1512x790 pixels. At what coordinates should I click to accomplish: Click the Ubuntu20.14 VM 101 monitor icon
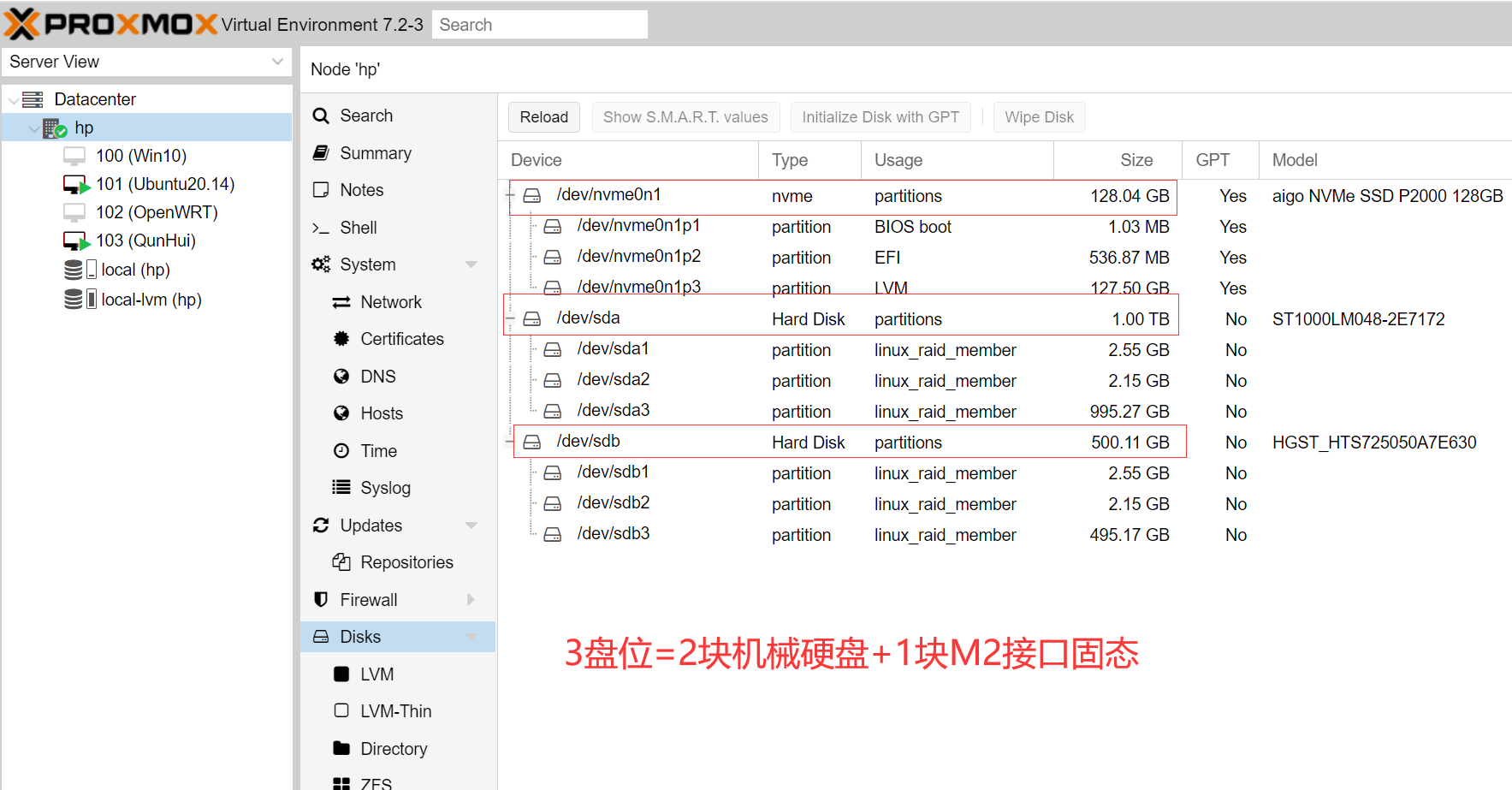pyautogui.click(x=75, y=184)
